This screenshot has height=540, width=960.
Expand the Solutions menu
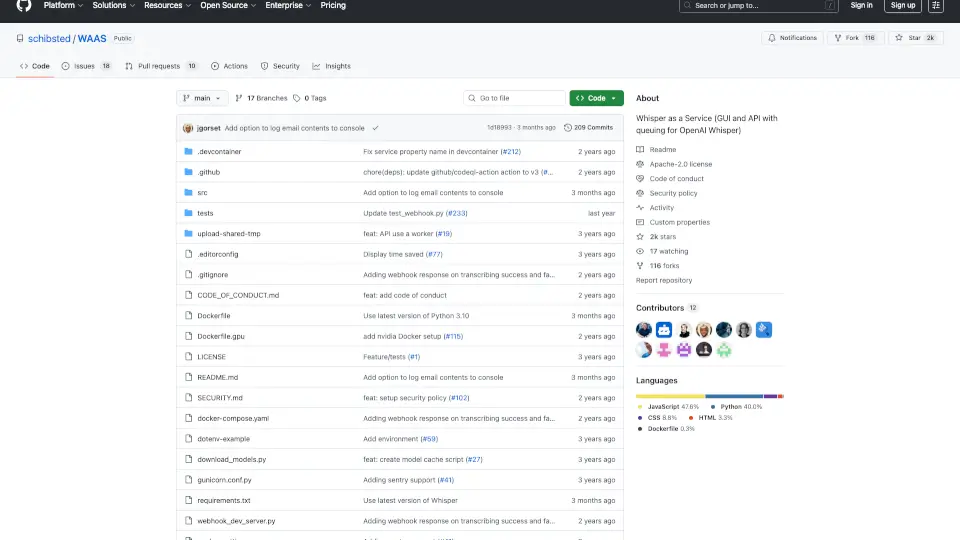click(113, 6)
